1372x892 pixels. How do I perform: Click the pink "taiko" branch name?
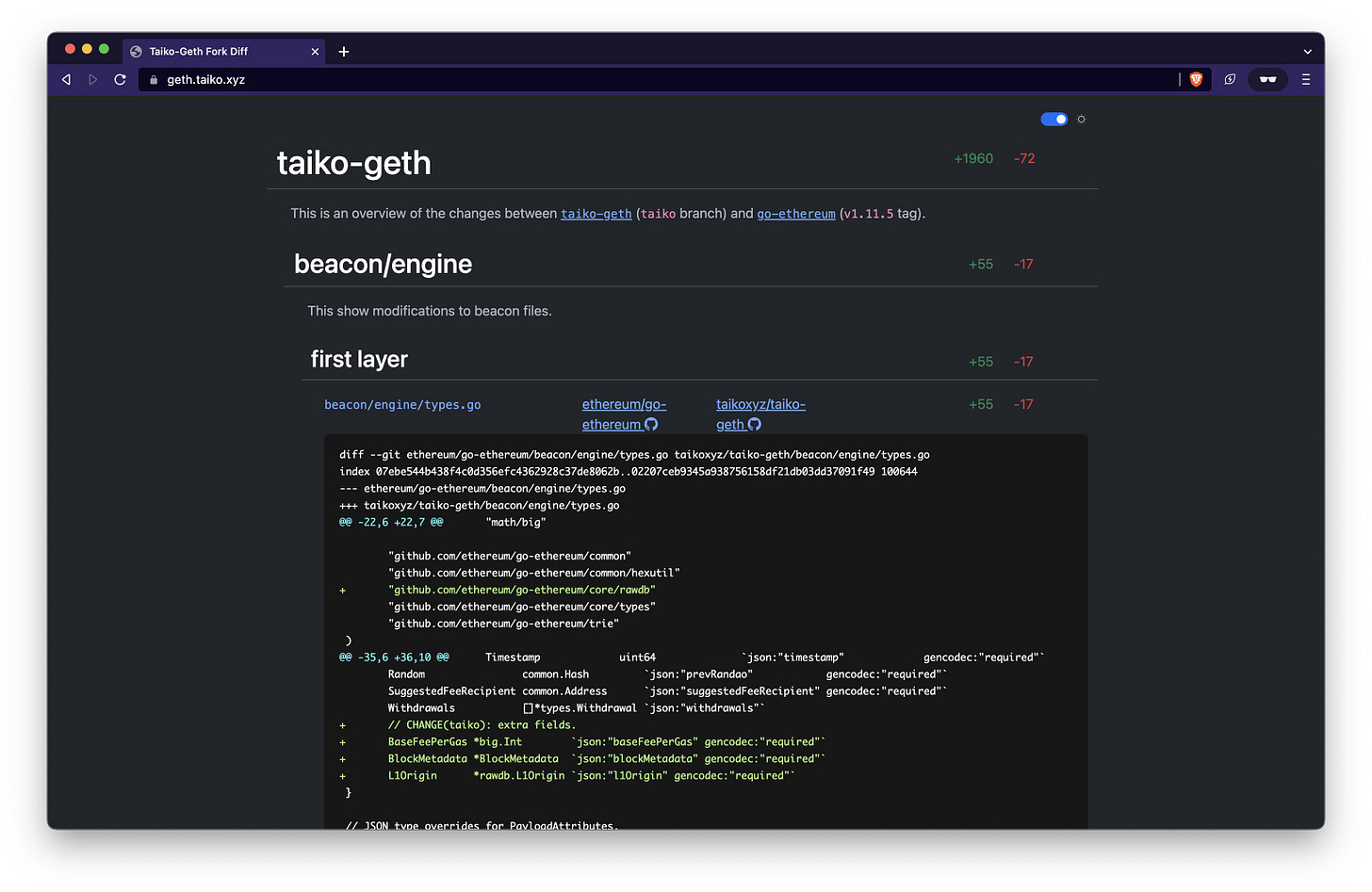tap(658, 214)
